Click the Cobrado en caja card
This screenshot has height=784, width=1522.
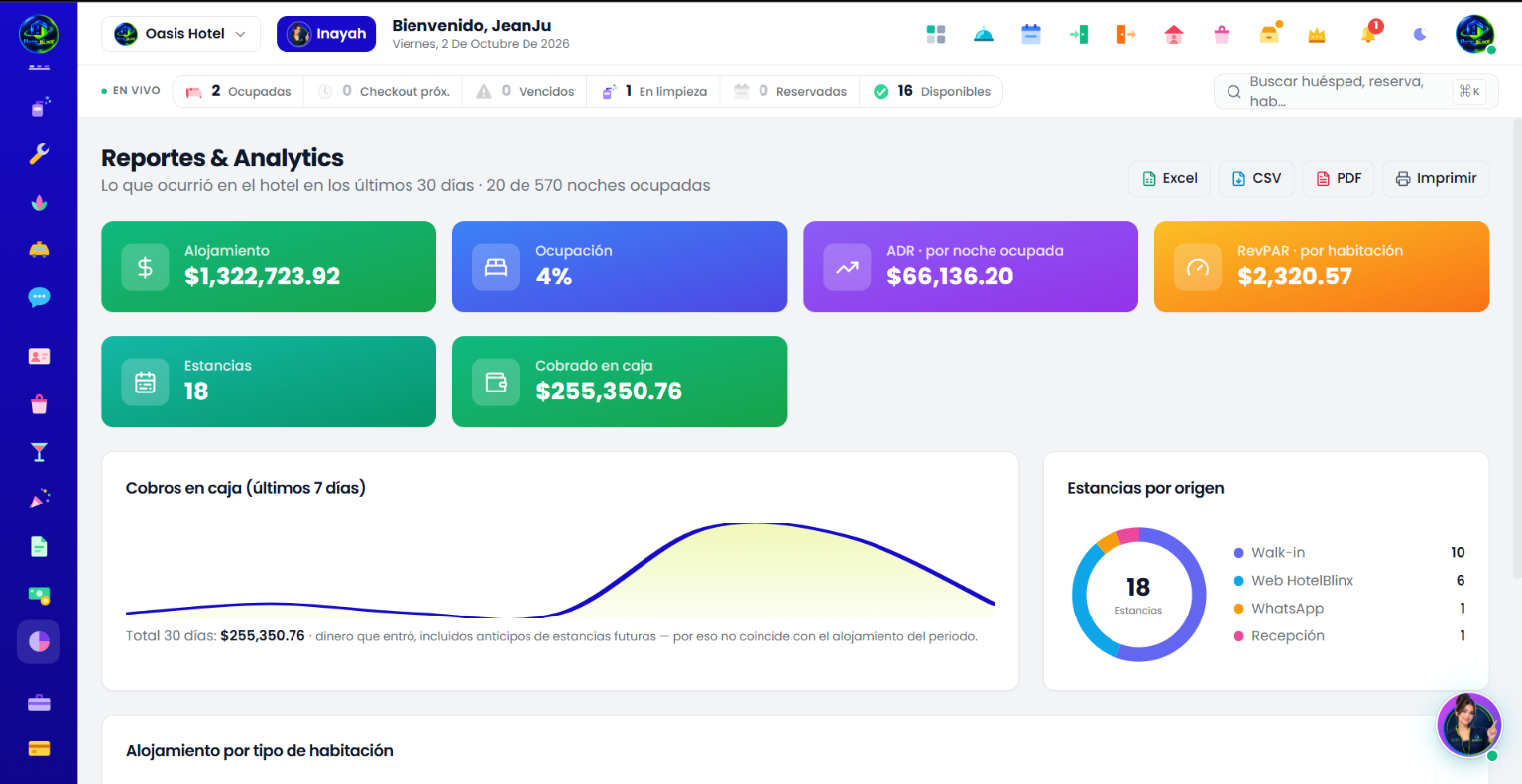tap(620, 382)
